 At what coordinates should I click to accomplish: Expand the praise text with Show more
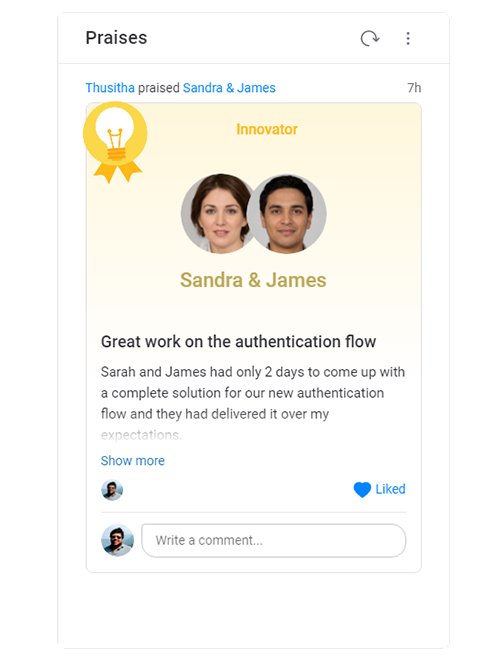tap(133, 461)
